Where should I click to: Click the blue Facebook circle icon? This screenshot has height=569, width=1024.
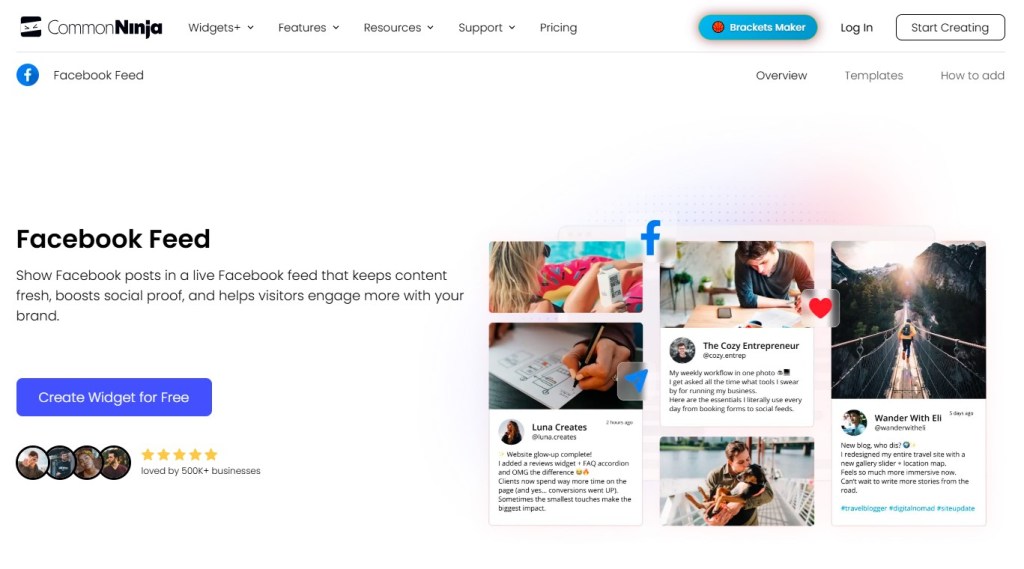[27, 75]
